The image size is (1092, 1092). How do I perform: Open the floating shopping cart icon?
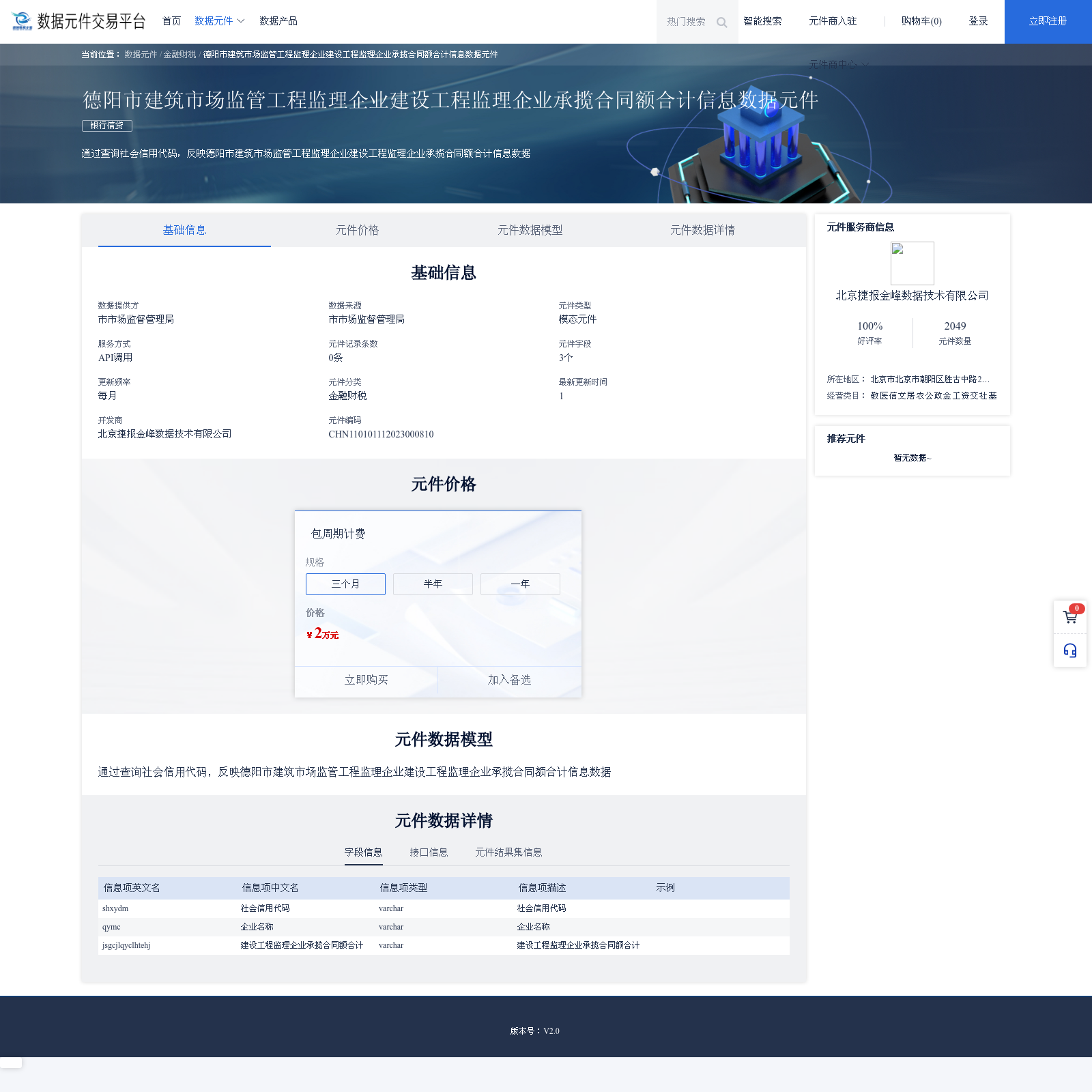(1070, 618)
